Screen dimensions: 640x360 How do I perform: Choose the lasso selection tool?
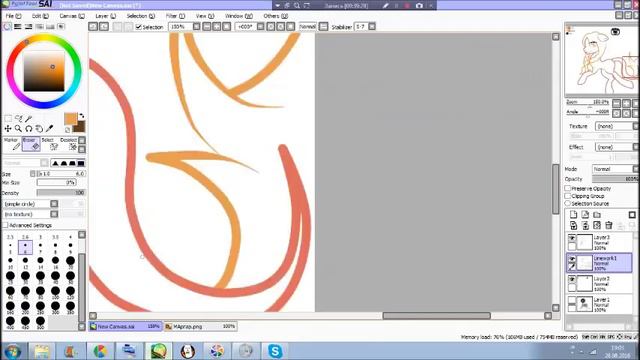(18, 119)
